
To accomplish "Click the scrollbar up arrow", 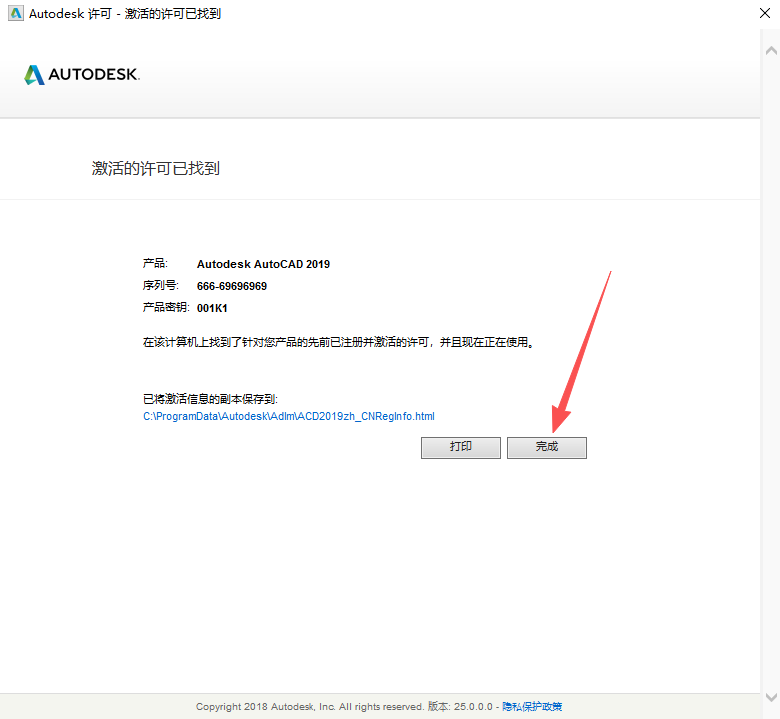I will (x=771, y=50).
